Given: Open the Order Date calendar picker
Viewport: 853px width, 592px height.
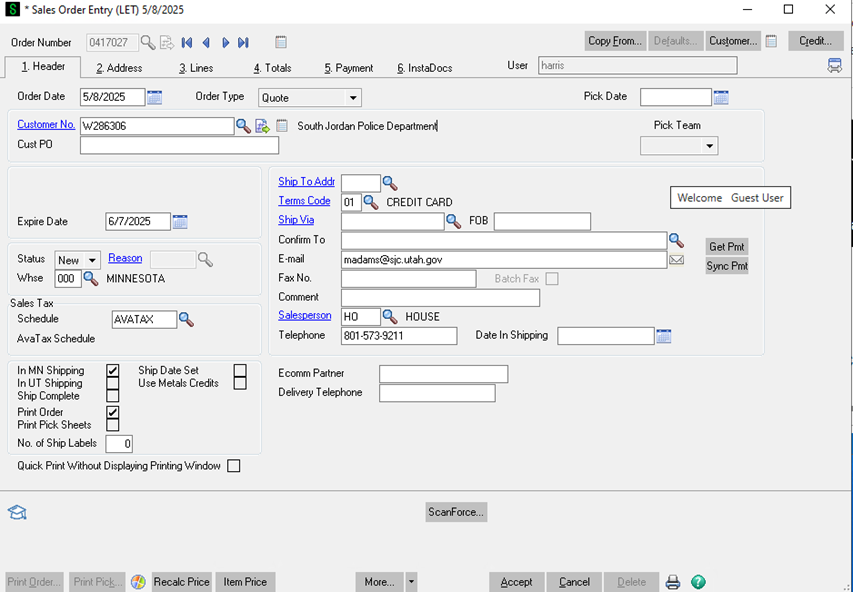Looking at the screenshot, I should (155, 97).
